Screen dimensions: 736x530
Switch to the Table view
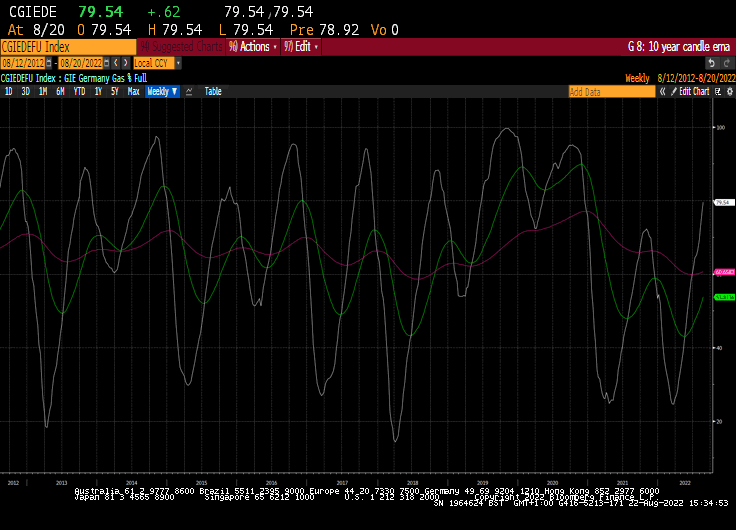tap(213, 91)
